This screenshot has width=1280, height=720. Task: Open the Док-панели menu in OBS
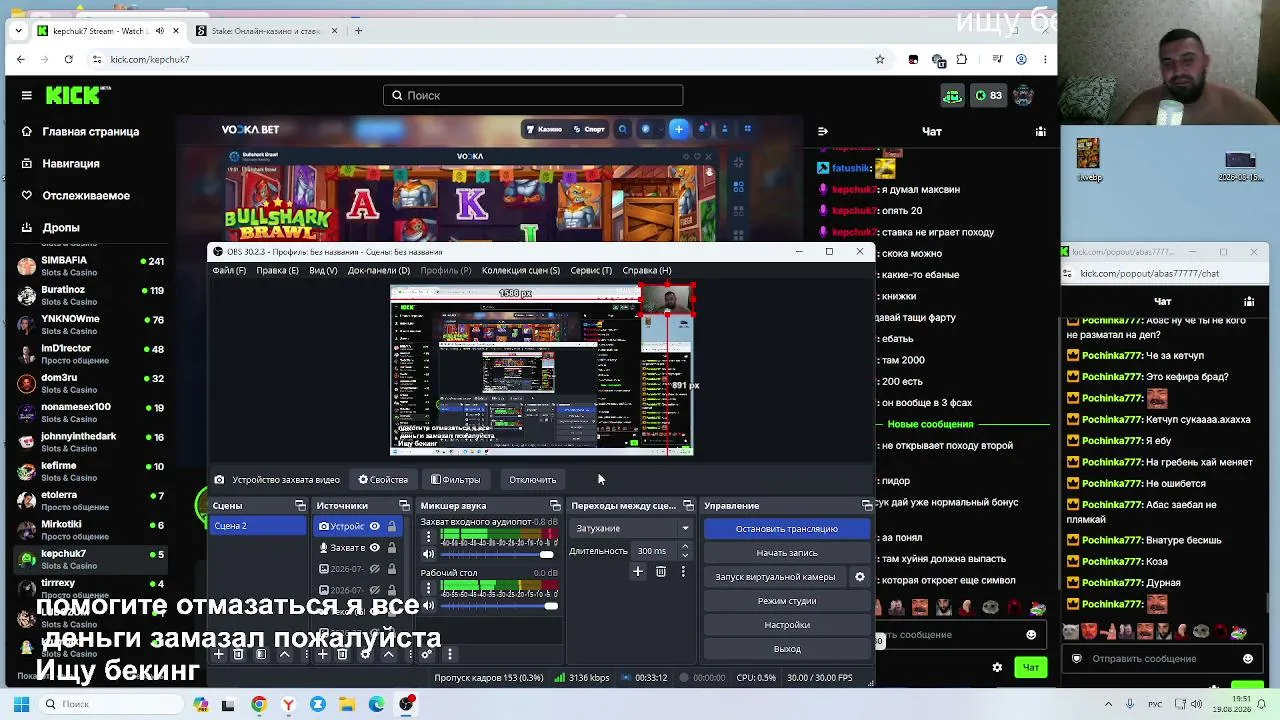[x=378, y=270]
